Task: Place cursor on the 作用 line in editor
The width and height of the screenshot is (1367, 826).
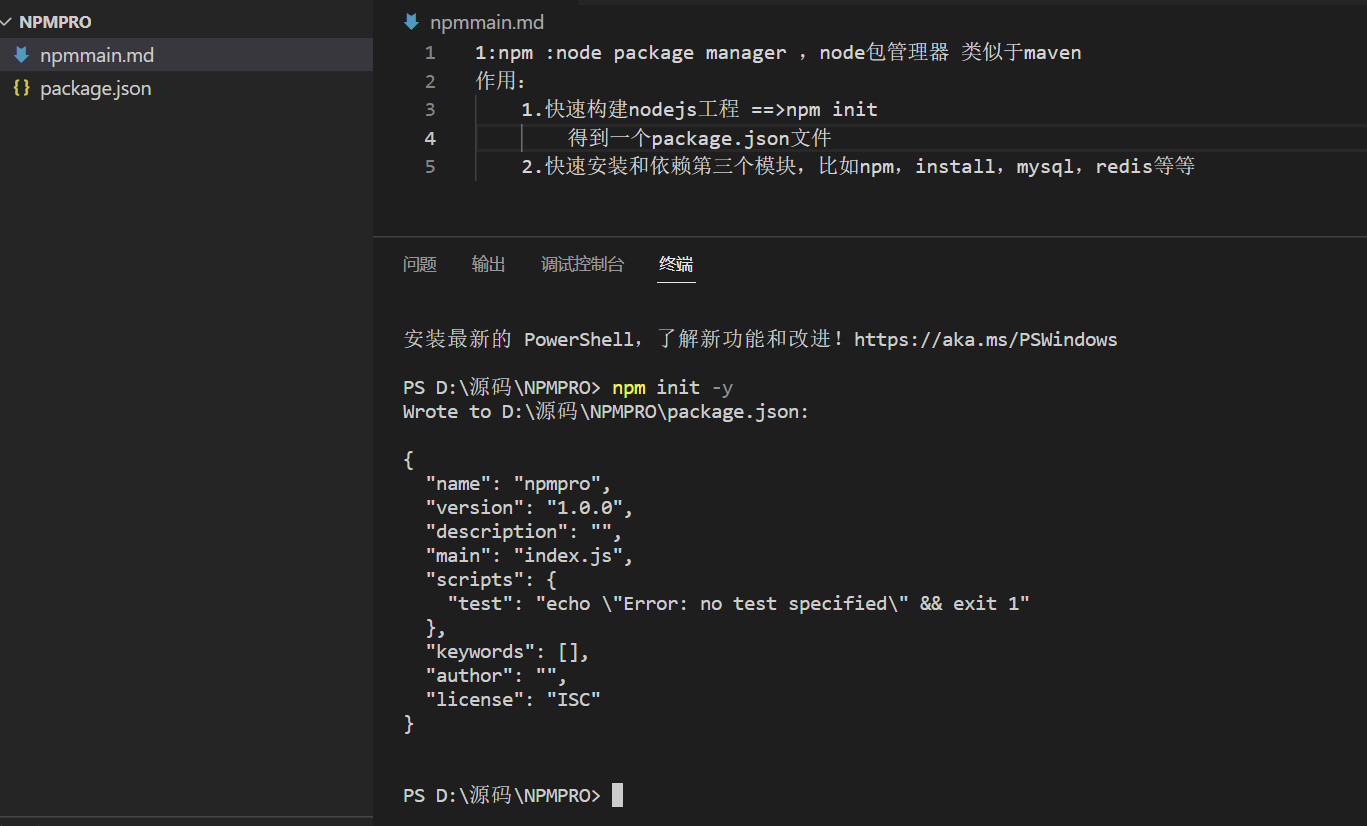Action: (x=501, y=81)
